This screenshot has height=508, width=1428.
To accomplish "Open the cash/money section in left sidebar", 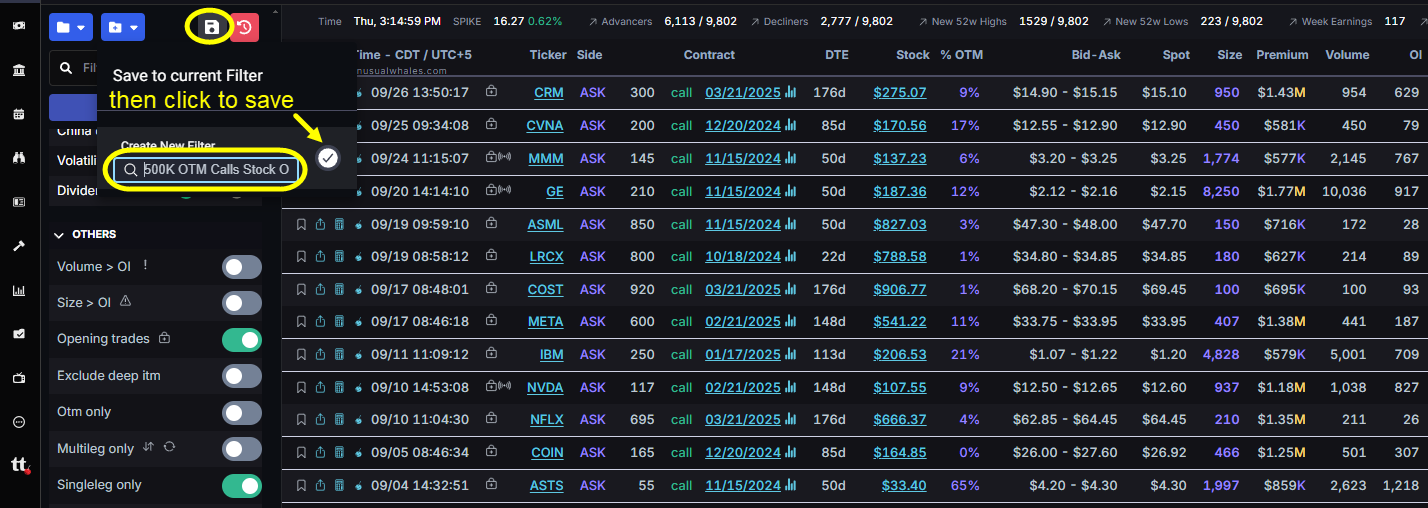I will 19,26.
